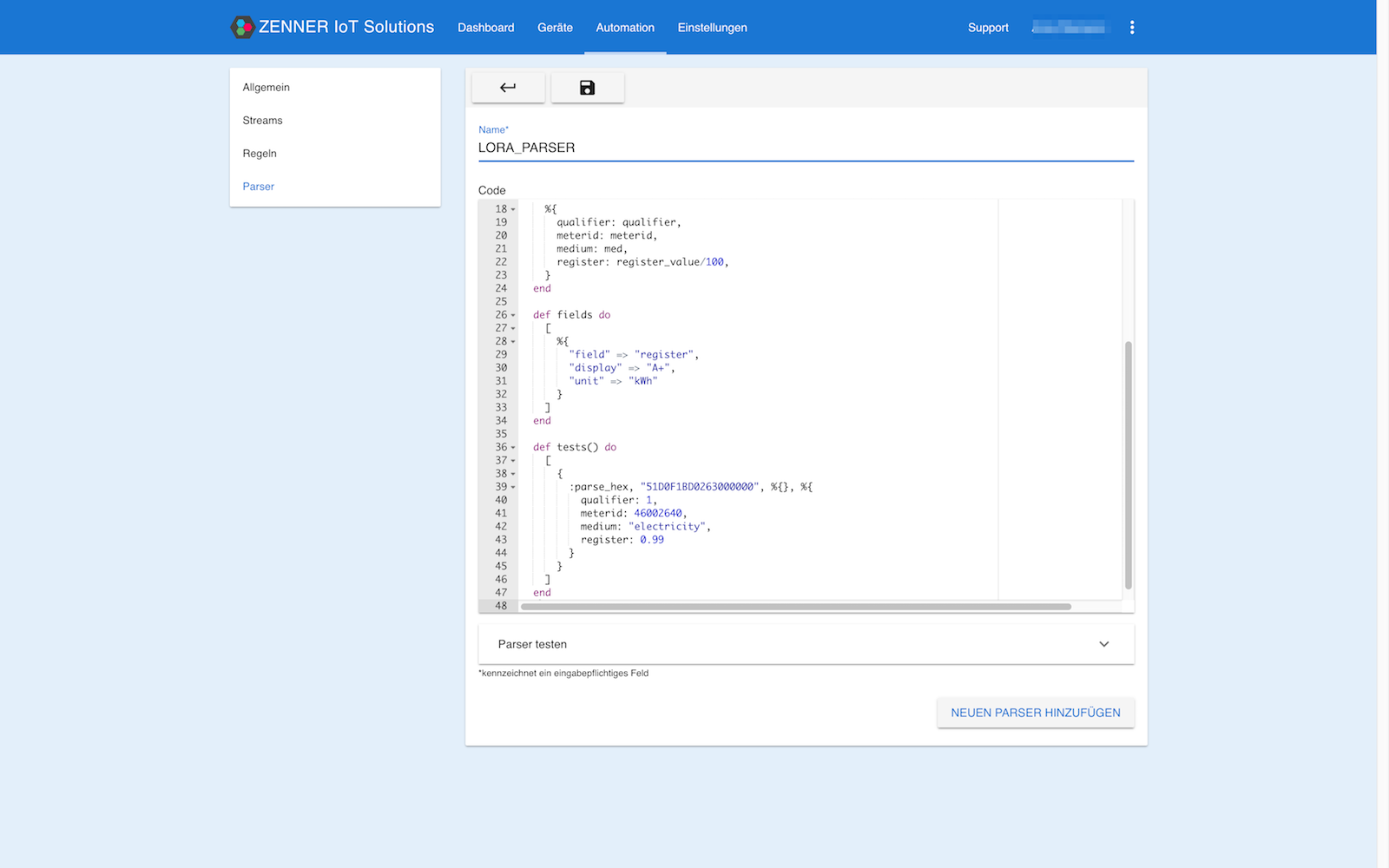Open the Geräte tab
1389x868 pixels.
(555, 28)
